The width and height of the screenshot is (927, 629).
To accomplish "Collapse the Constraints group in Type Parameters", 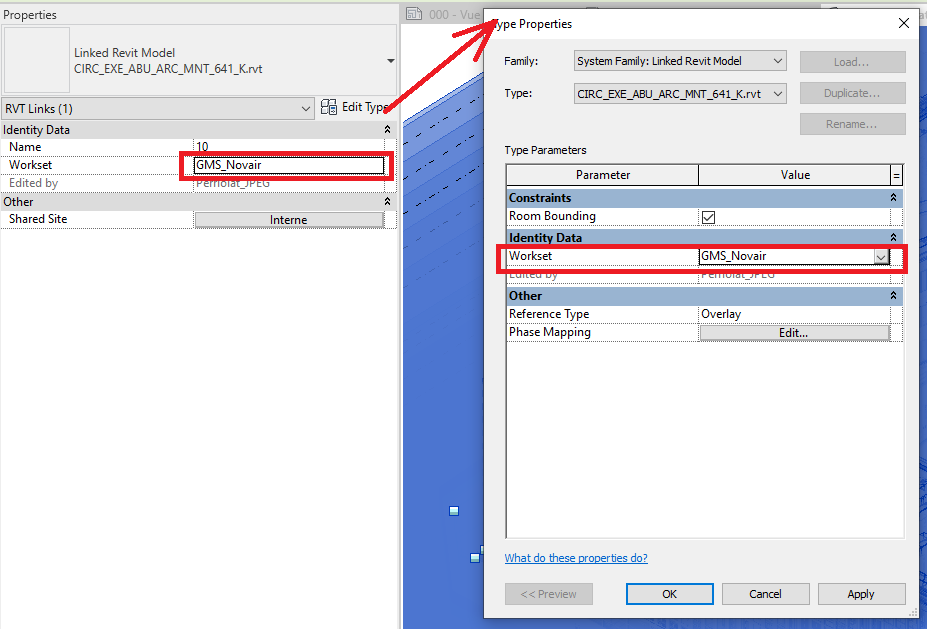I will coord(893,198).
